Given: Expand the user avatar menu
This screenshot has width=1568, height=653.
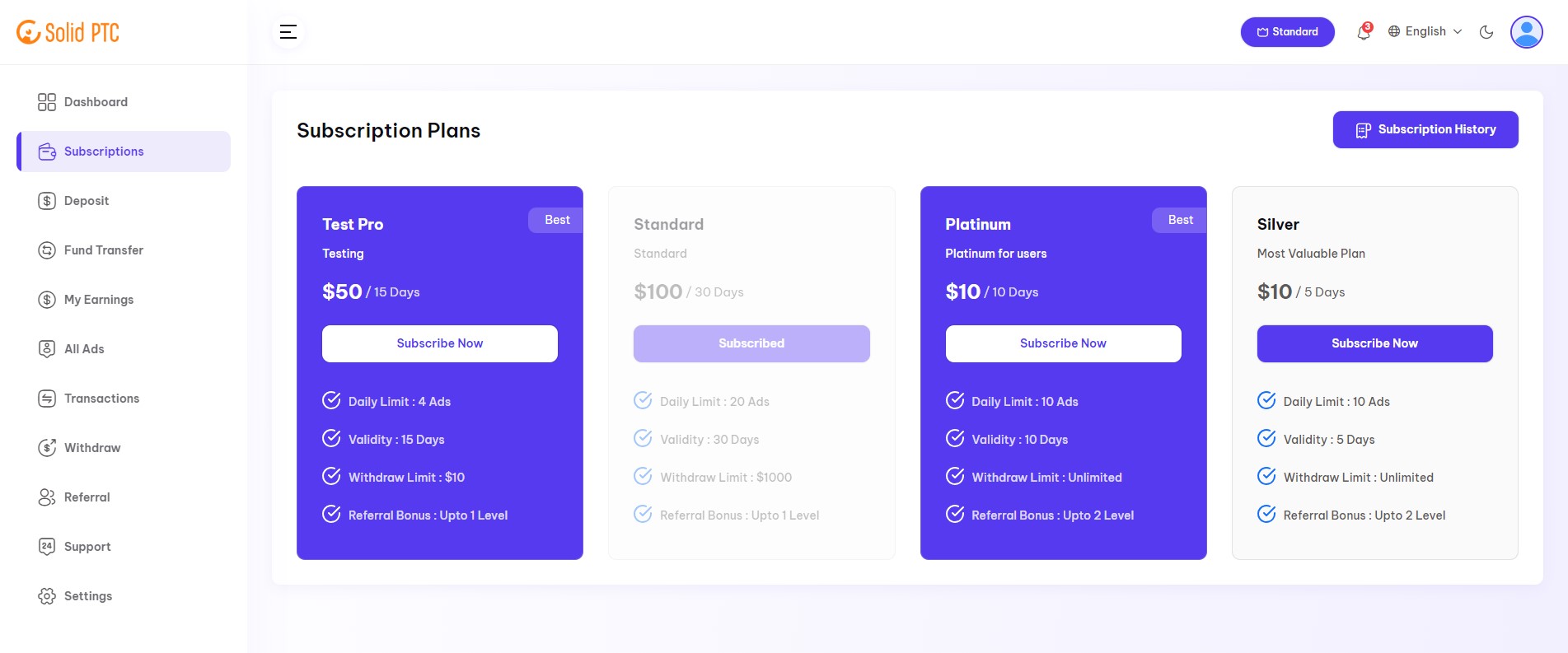Looking at the screenshot, I should point(1527,31).
